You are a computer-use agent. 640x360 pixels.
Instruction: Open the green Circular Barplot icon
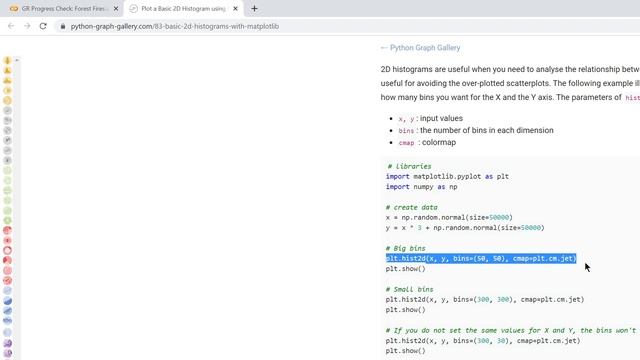point(7,220)
